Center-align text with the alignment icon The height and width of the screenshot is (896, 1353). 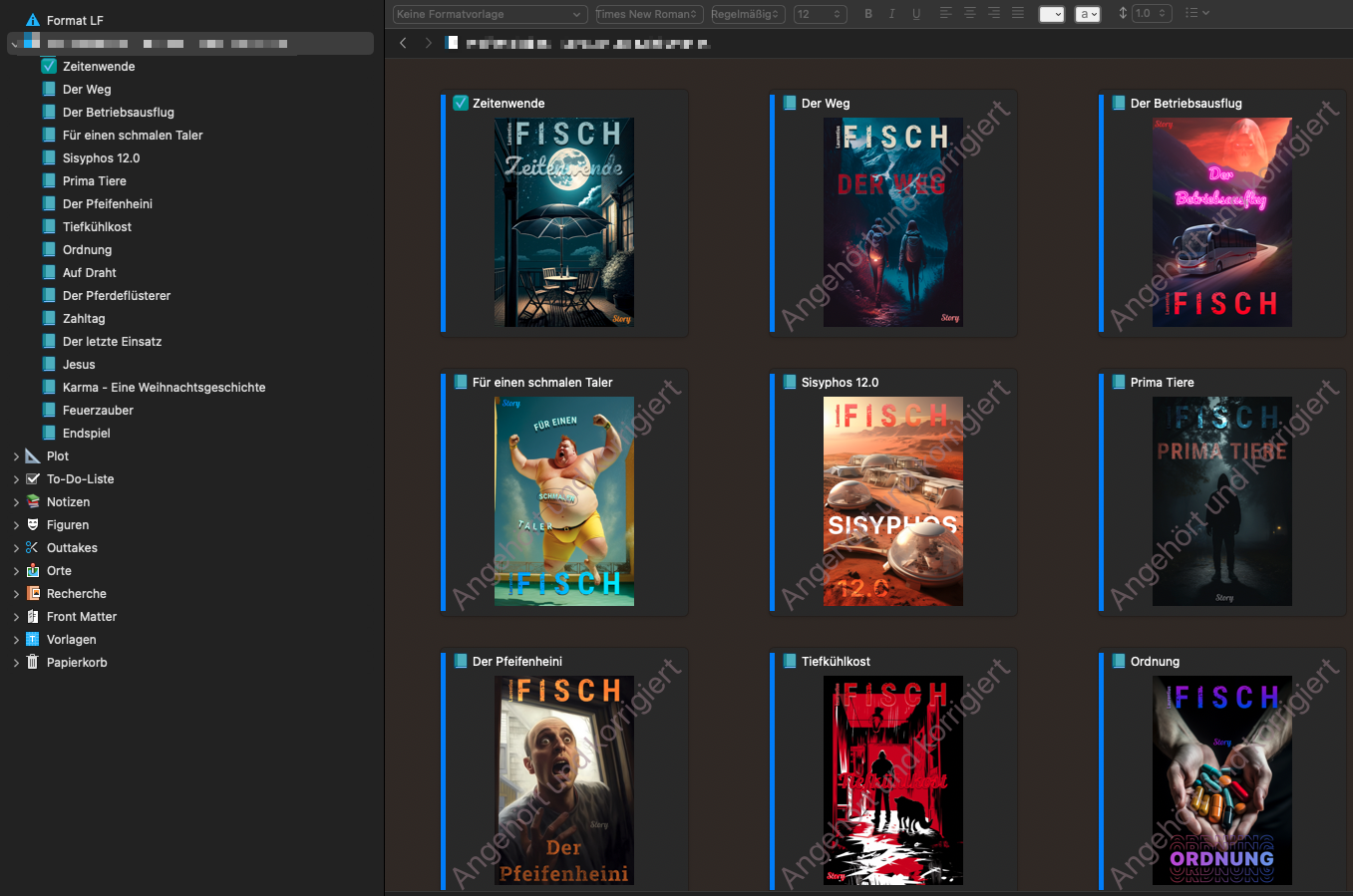pos(969,14)
